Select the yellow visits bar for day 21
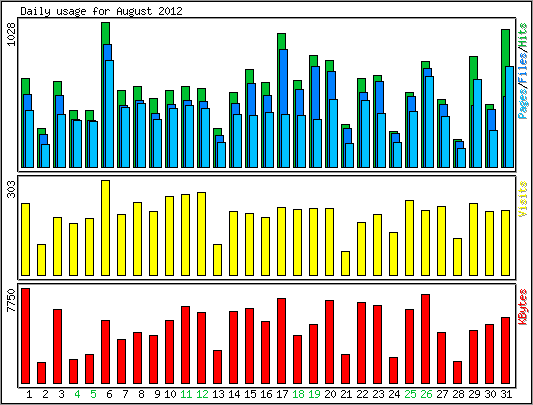Screen dimensions: 533x405 345,263
